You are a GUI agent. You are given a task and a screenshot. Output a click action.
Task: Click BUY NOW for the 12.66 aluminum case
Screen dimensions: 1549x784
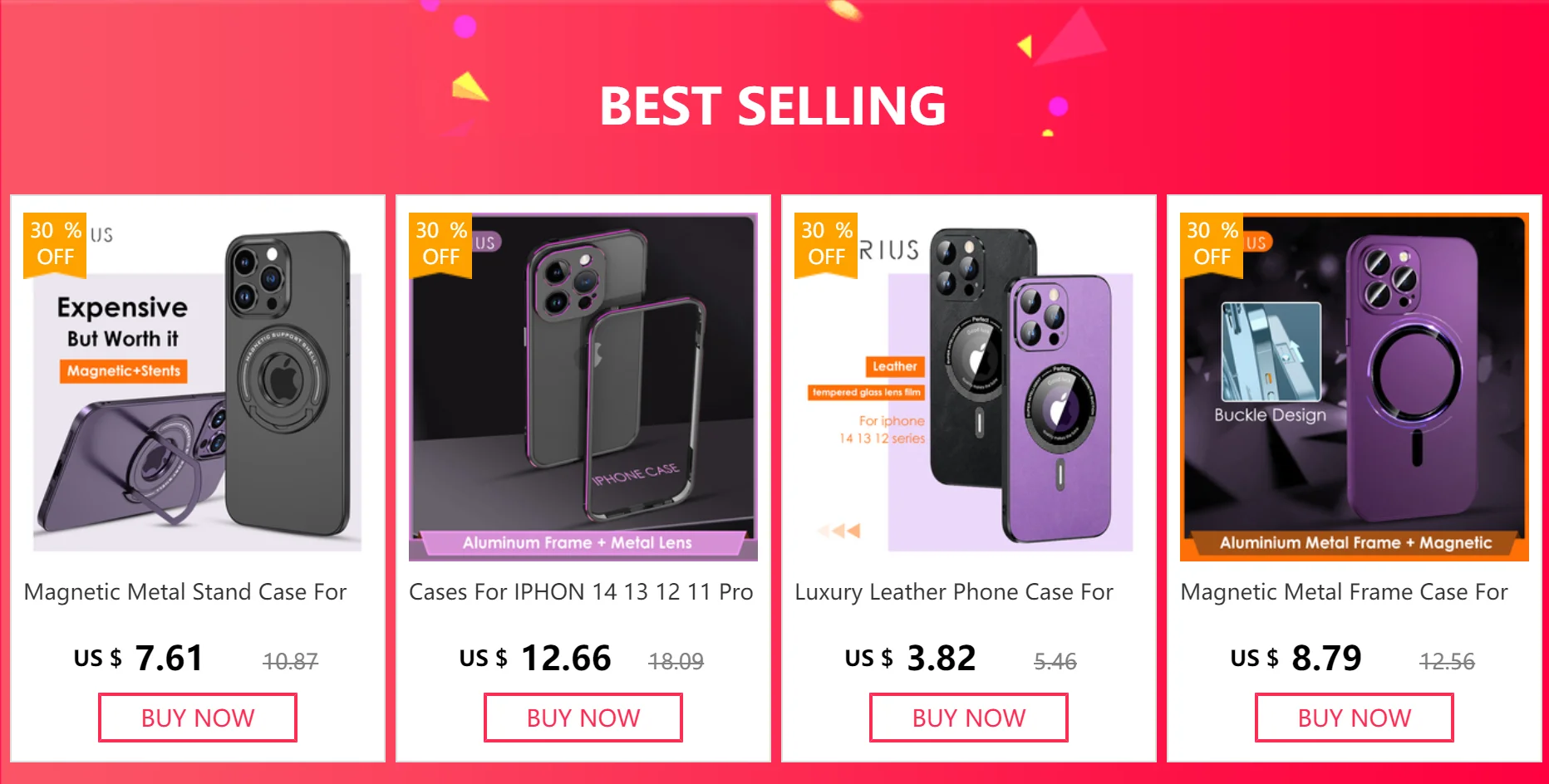[x=583, y=718]
